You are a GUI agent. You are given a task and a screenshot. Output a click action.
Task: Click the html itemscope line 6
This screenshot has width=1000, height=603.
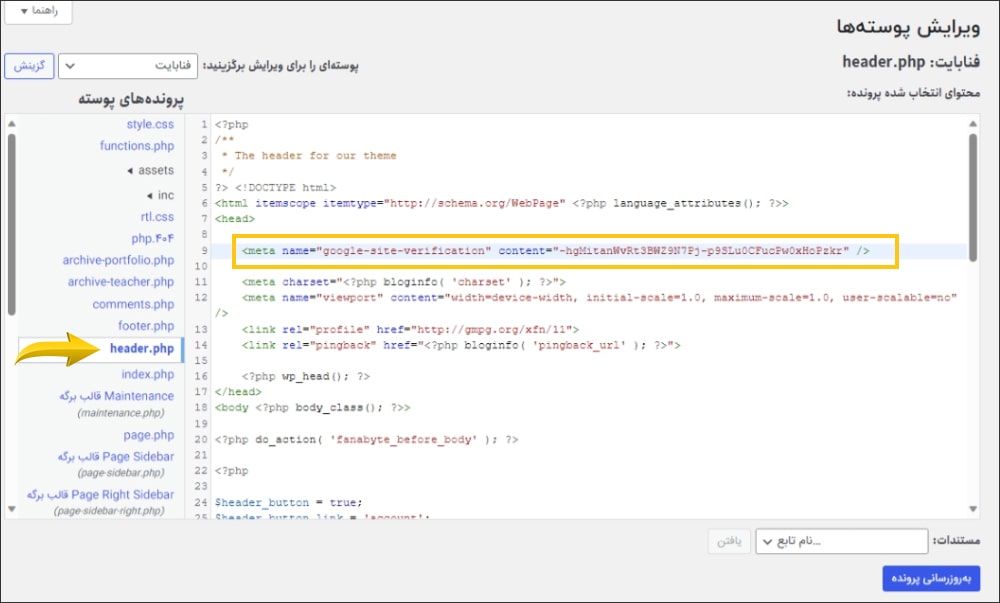tap(502, 203)
